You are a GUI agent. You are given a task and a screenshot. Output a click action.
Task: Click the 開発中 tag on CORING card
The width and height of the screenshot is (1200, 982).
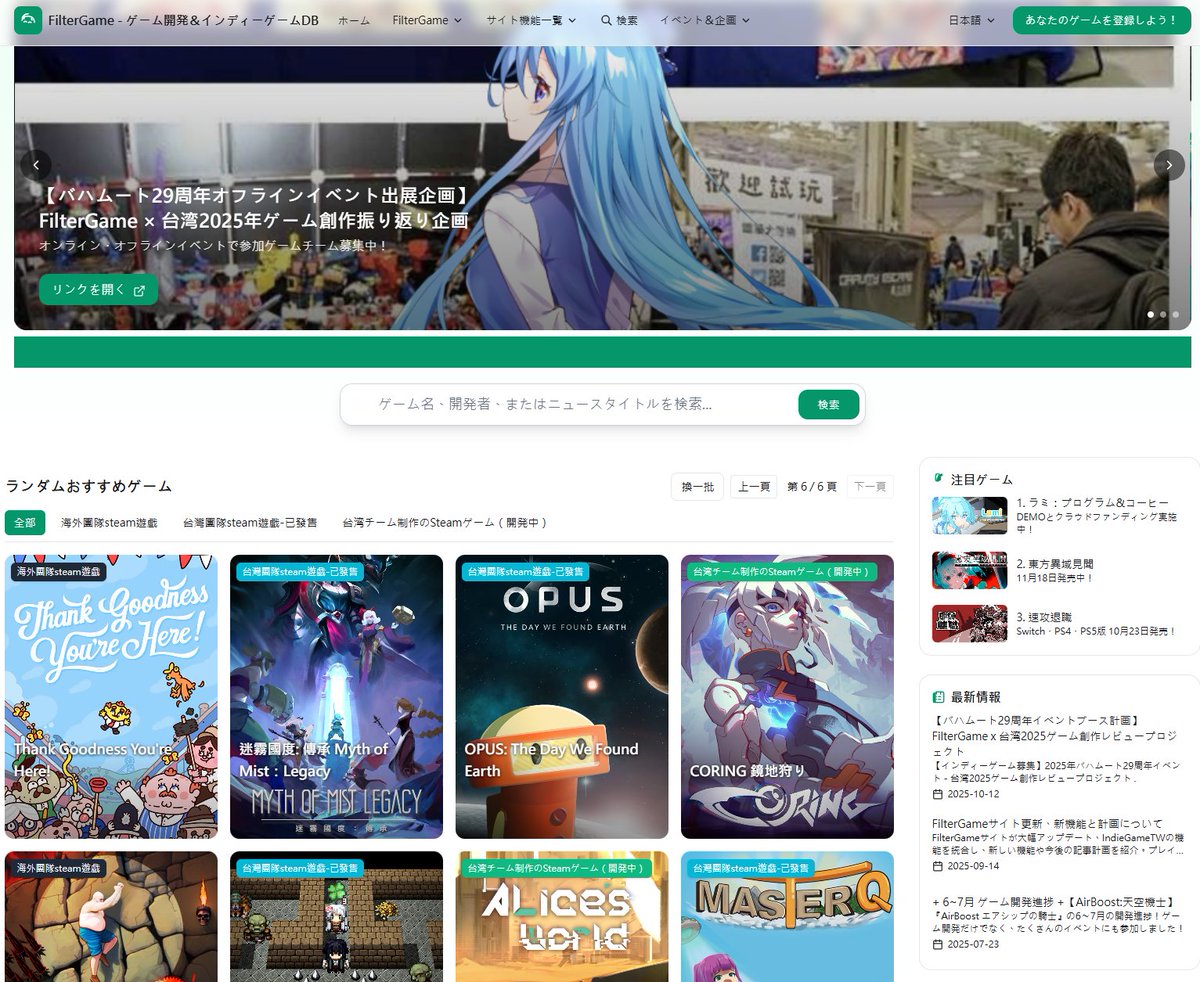click(781, 572)
